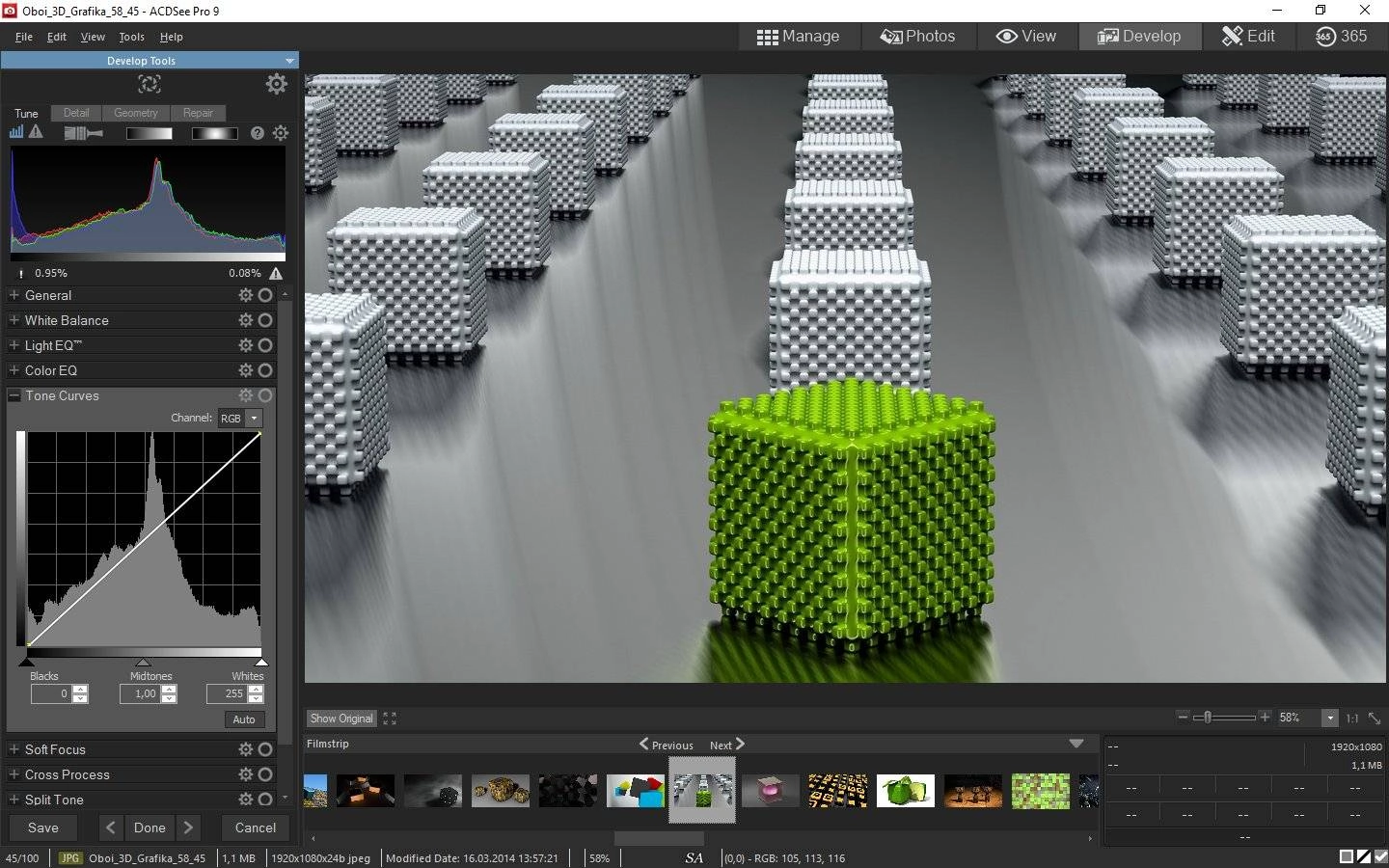Select the Develop Brush tool
The image size is (1389, 868).
(84, 133)
